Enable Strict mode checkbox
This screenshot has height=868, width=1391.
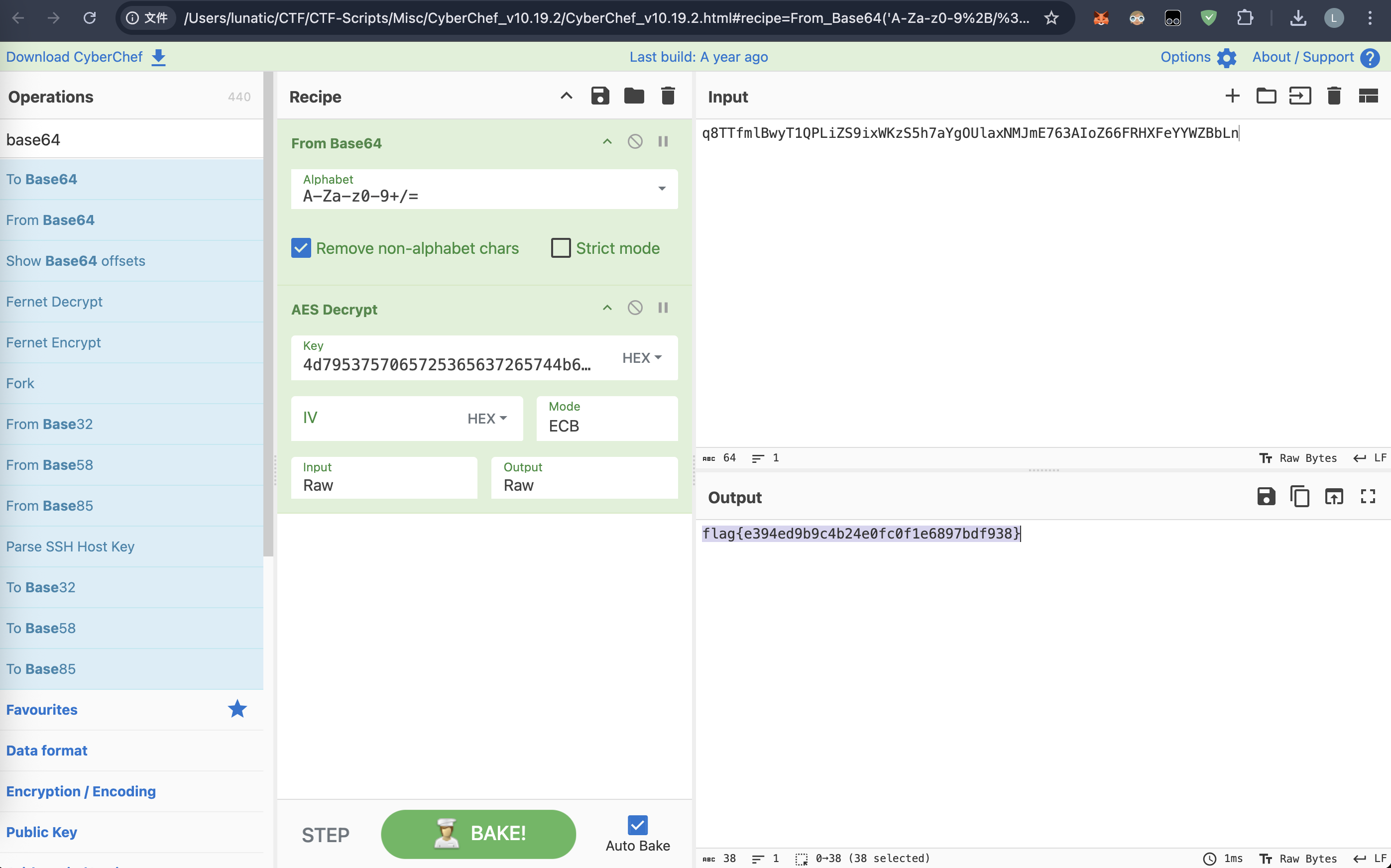click(x=560, y=248)
